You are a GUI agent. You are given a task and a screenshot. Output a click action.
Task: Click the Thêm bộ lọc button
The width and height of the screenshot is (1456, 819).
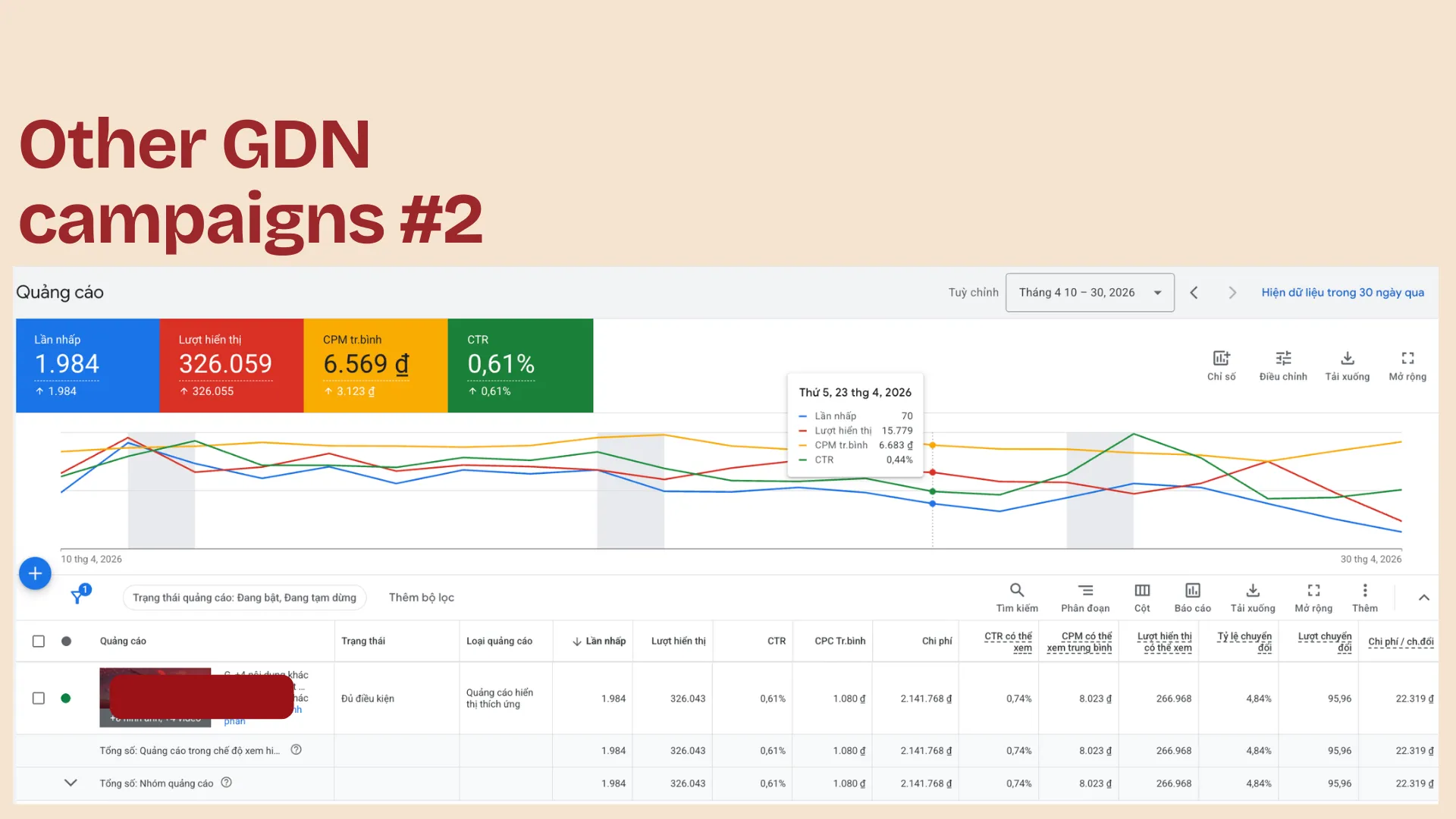click(x=422, y=598)
